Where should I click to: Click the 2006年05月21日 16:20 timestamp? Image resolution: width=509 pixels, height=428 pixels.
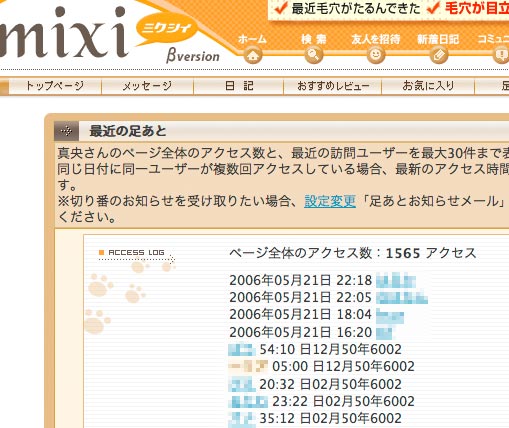tap(300, 332)
